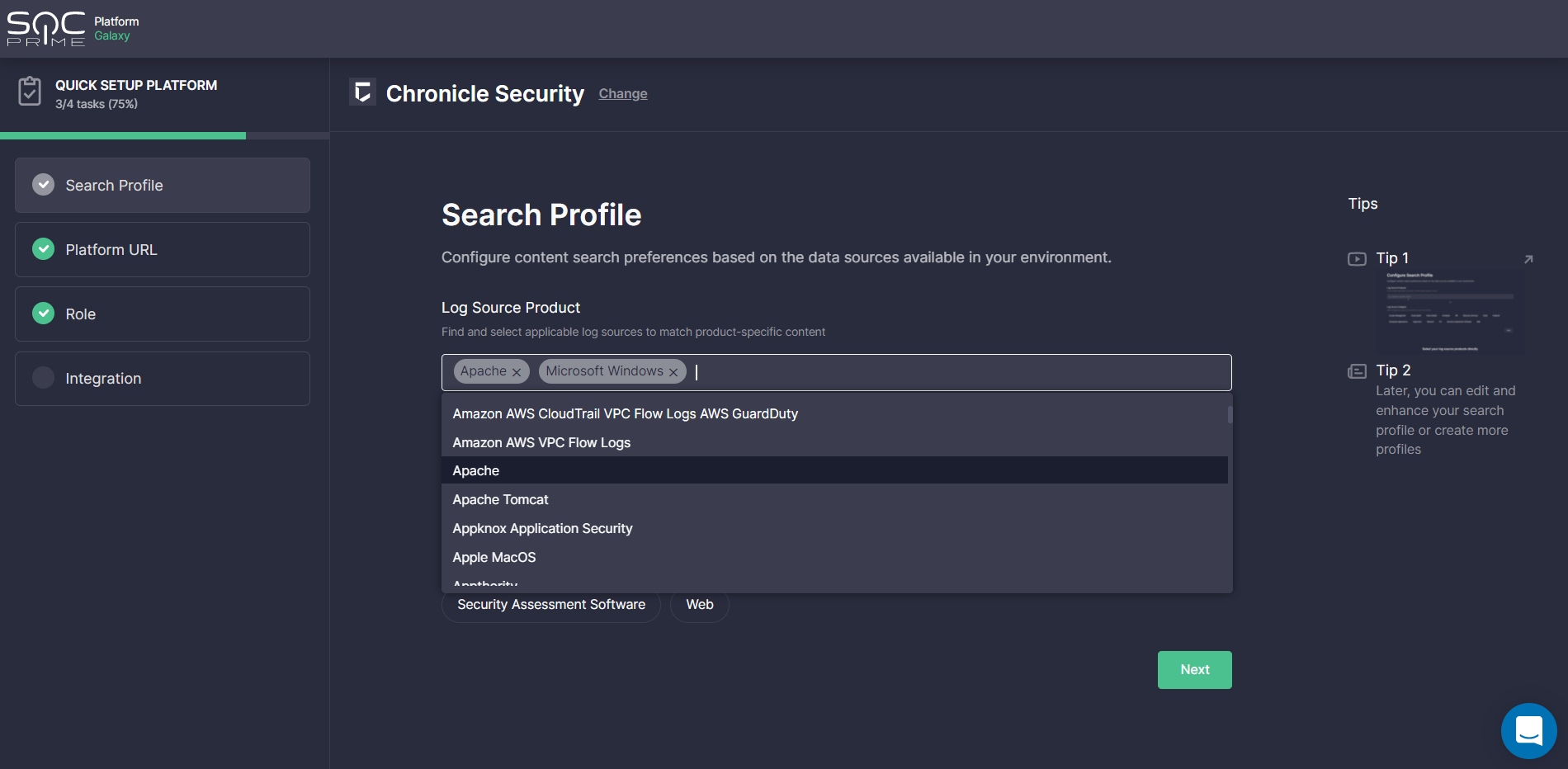Choose Amazon AWS VPC Flow Logs option
The height and width of the screenshot is (769, 1568).
pos(541,443)
